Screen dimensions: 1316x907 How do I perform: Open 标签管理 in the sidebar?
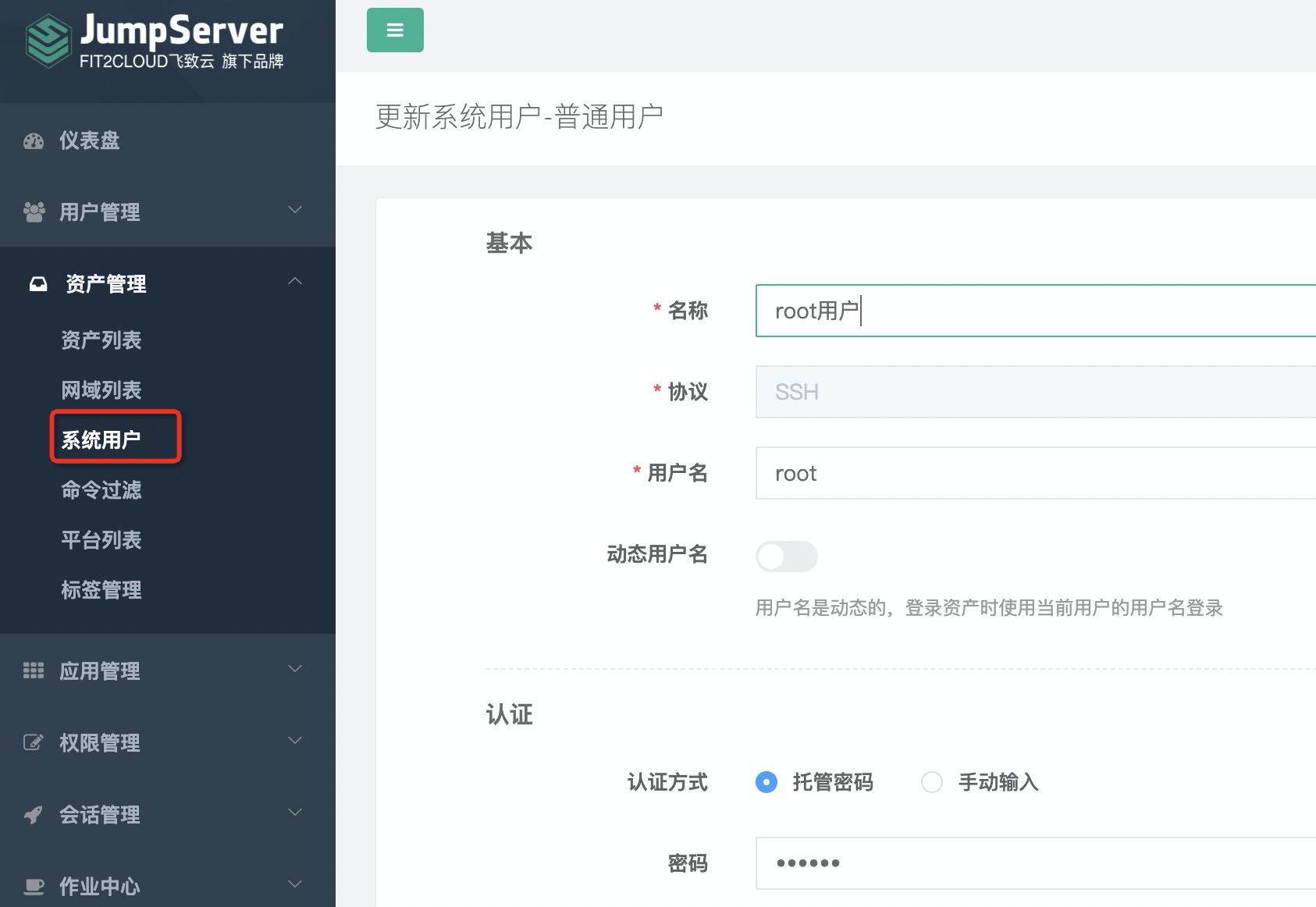point(101,590)
